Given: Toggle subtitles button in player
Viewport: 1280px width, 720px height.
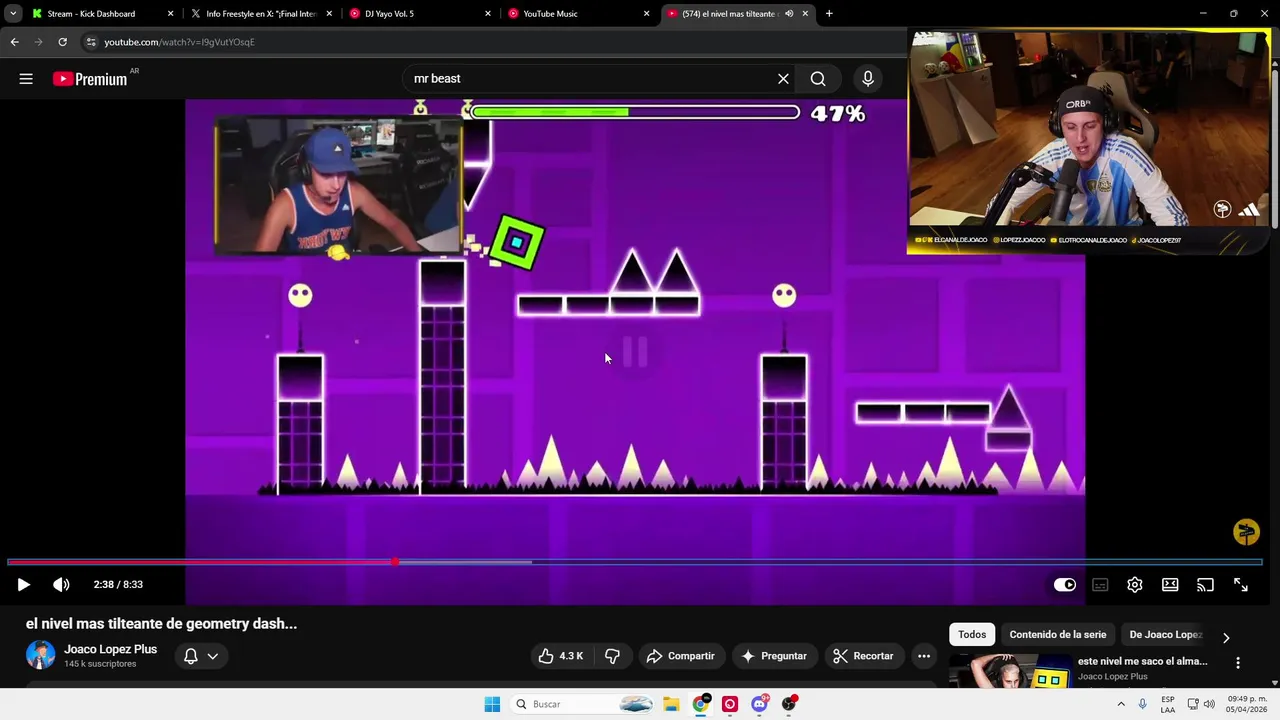Looking at the screenshot, I should 1100,585.
